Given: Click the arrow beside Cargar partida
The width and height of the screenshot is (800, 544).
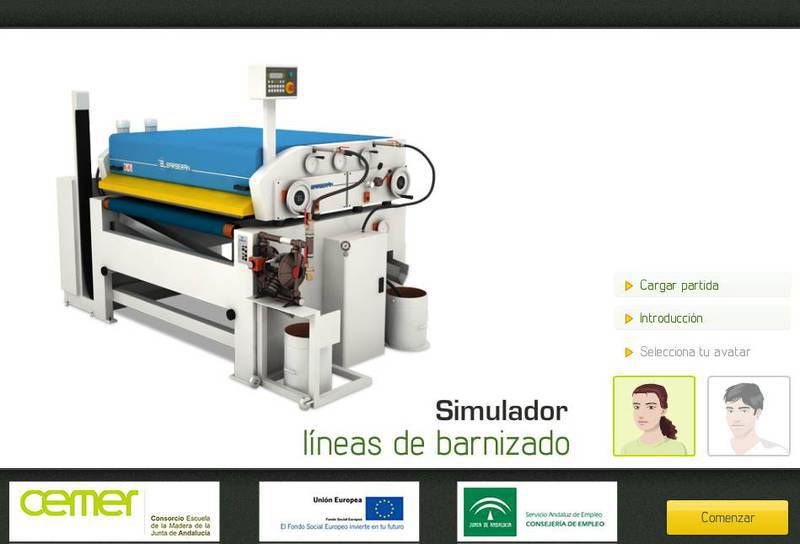Looking at the screenshot, I should pyautogui.click(x=629, y=285).
